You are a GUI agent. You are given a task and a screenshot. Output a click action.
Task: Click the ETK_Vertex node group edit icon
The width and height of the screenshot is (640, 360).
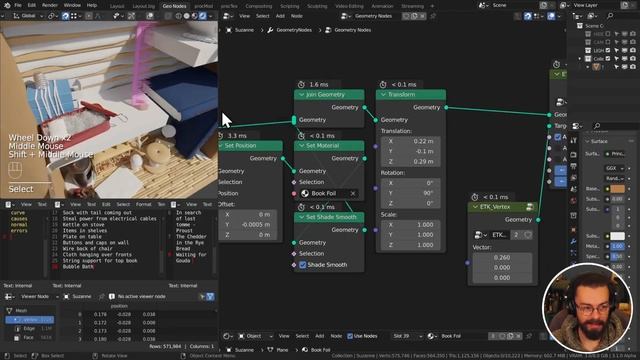(529, 207)
